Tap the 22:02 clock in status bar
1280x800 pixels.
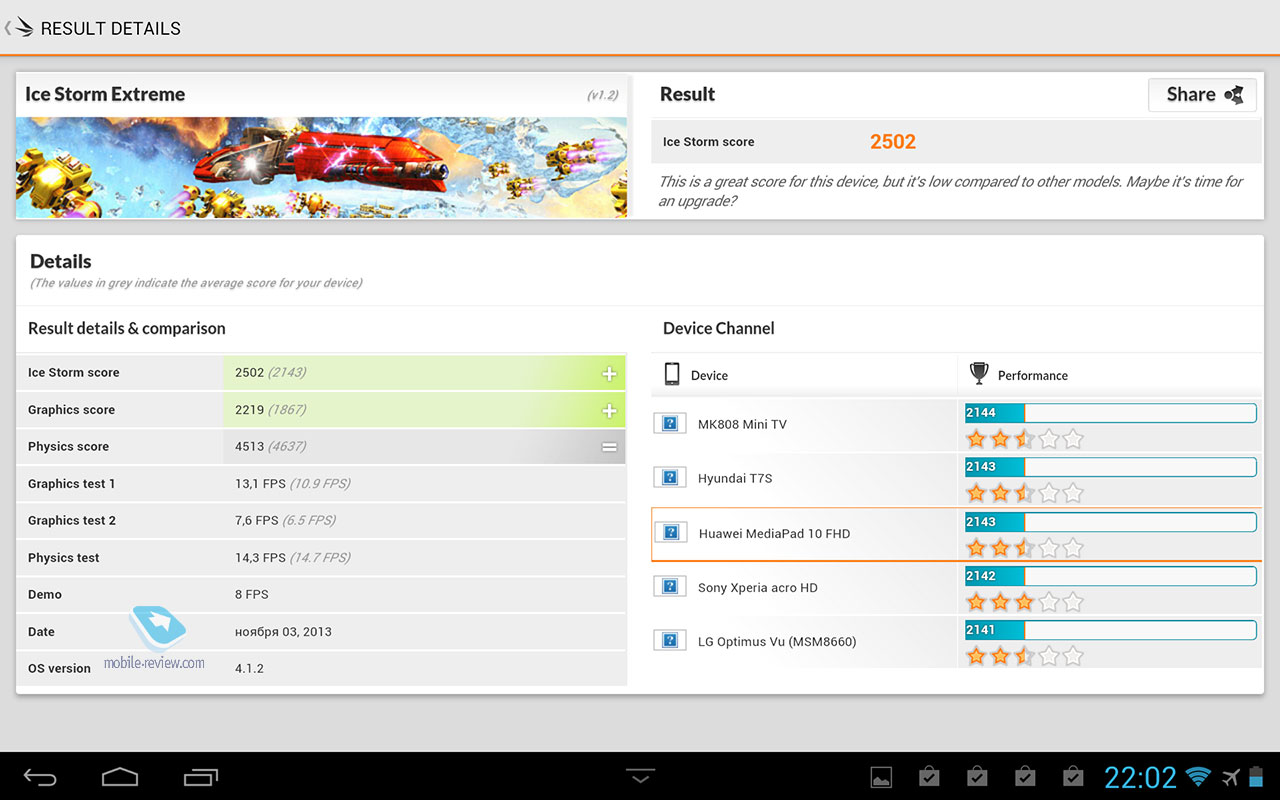click(x=1140, y=778)
